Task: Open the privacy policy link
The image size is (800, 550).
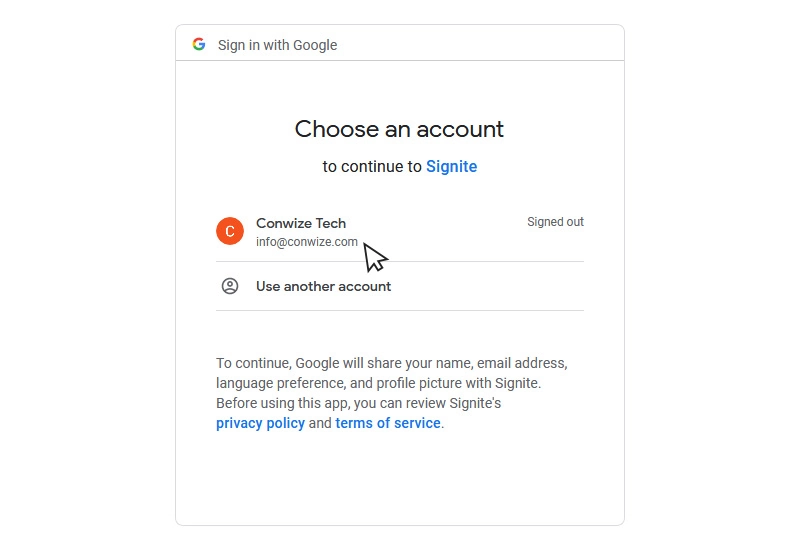Action: 260,423
